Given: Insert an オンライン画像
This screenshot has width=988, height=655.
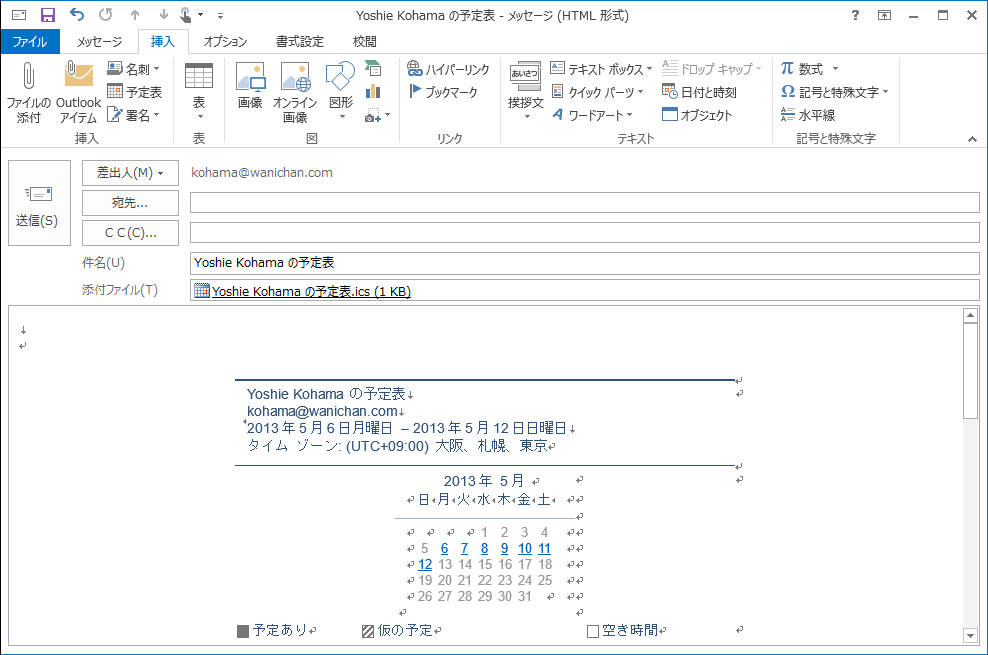Looking at the screenshot, I should pos(295,92).
